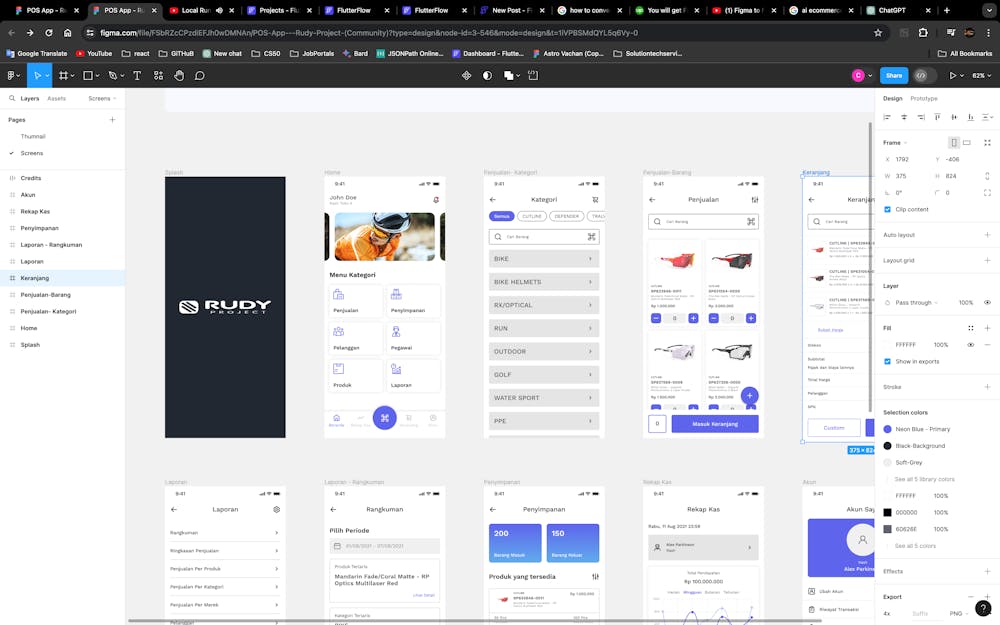
Task: Click See all 5 library colors
Action: (x=924, y=479)
